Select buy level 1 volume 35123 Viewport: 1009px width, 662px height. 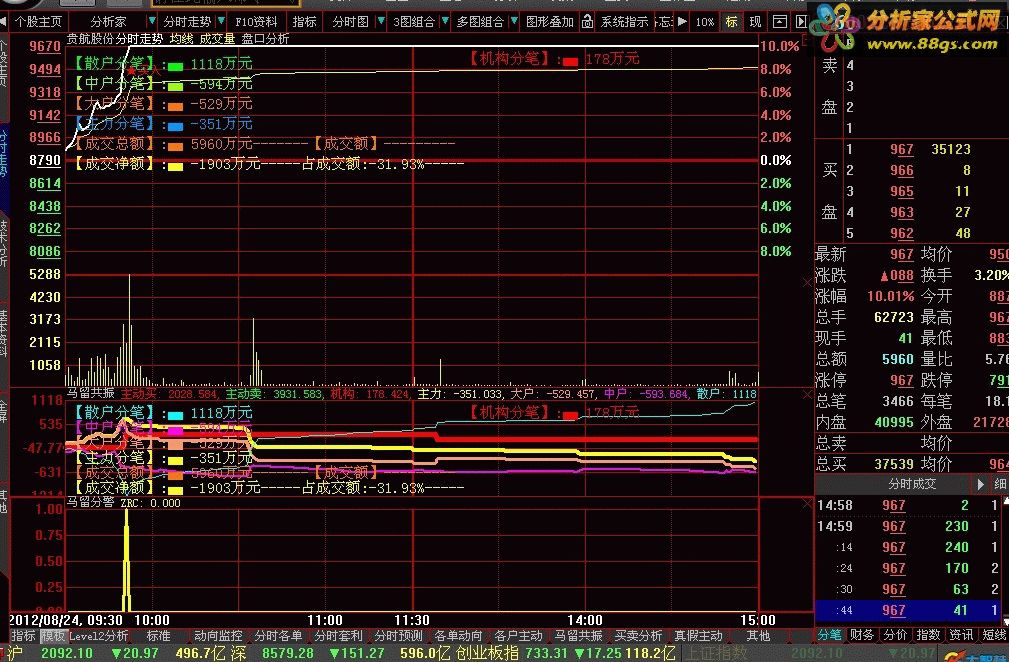[950, 149]
